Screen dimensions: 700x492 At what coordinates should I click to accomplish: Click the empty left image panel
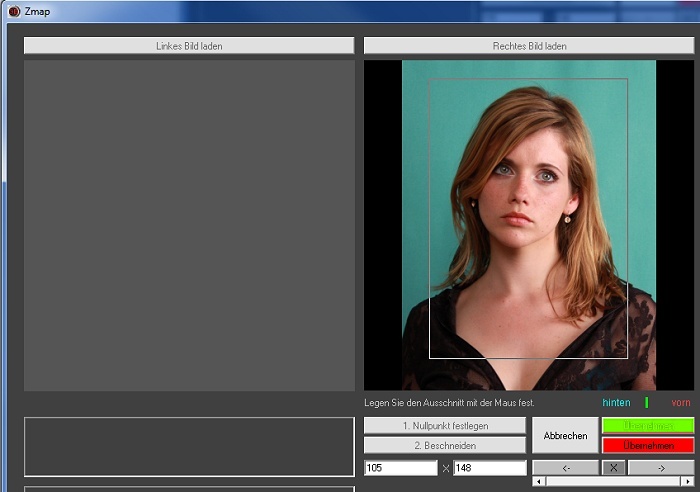(189, 225)
